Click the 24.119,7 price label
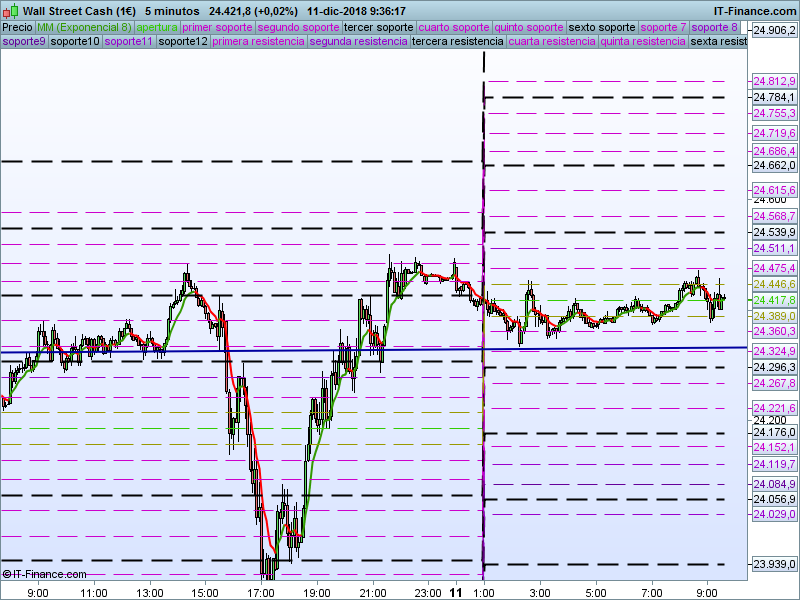 (x=774, y=464)
